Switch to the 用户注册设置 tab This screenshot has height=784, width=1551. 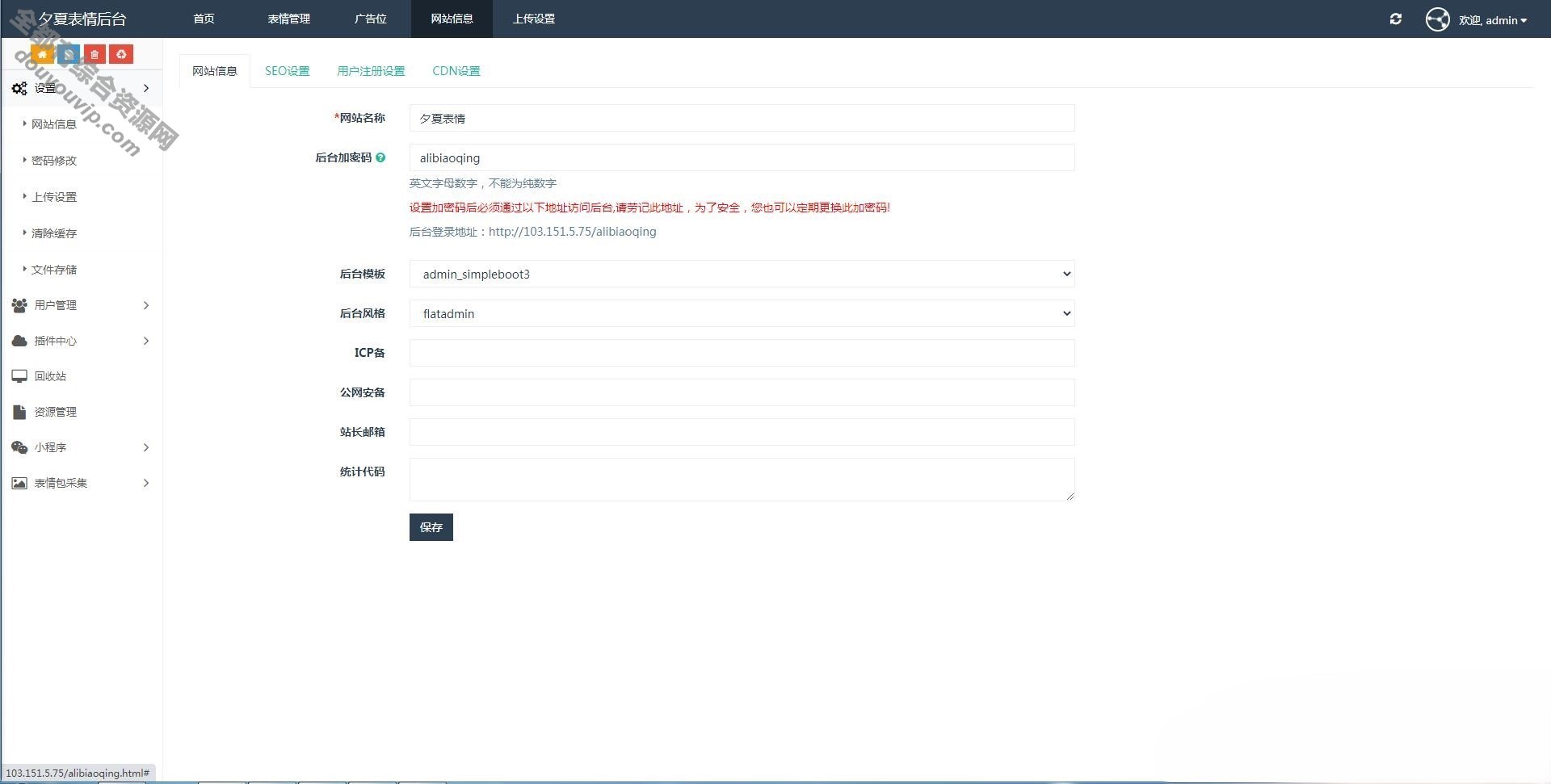(x=371, y=71)
